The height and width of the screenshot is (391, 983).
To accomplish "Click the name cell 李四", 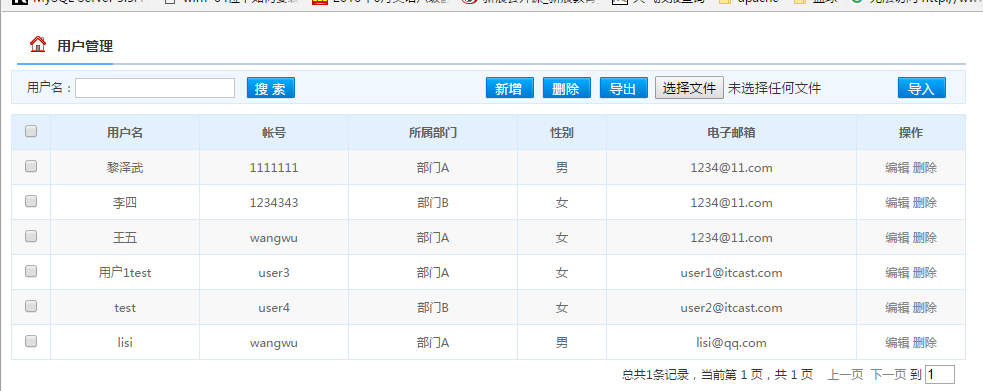I will point(125,203).
